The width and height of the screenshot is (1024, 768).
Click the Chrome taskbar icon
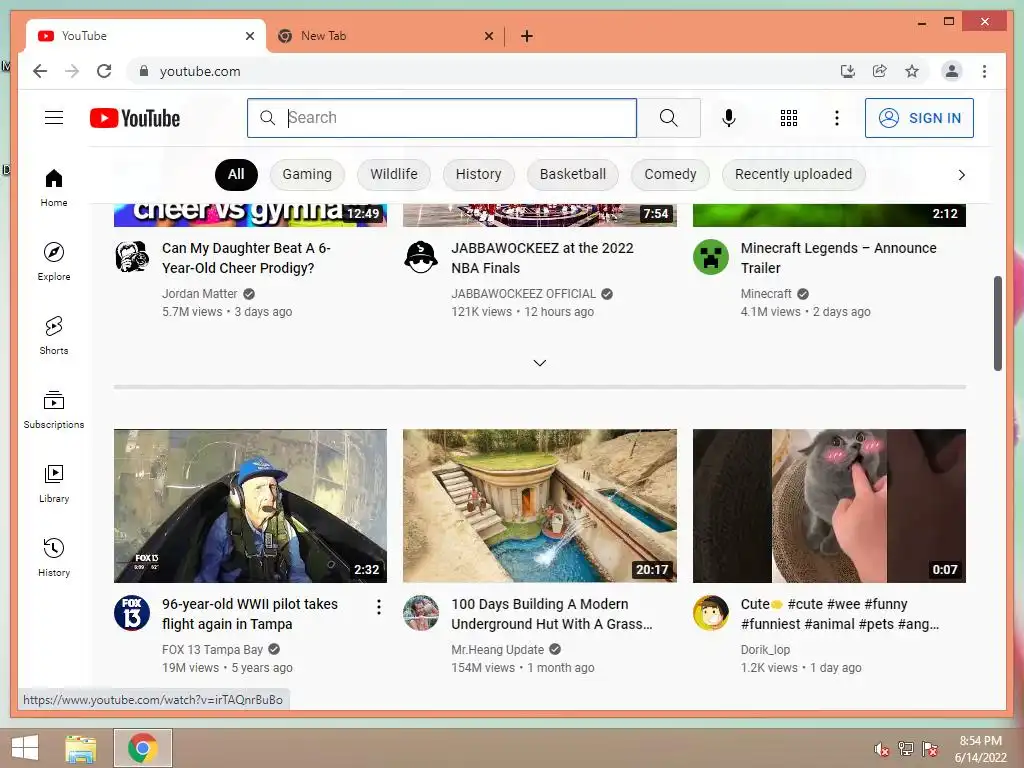[143, 748]
